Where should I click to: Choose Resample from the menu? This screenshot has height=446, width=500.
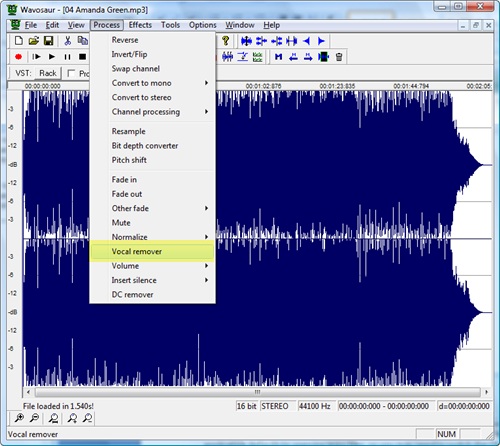point(152,131)
